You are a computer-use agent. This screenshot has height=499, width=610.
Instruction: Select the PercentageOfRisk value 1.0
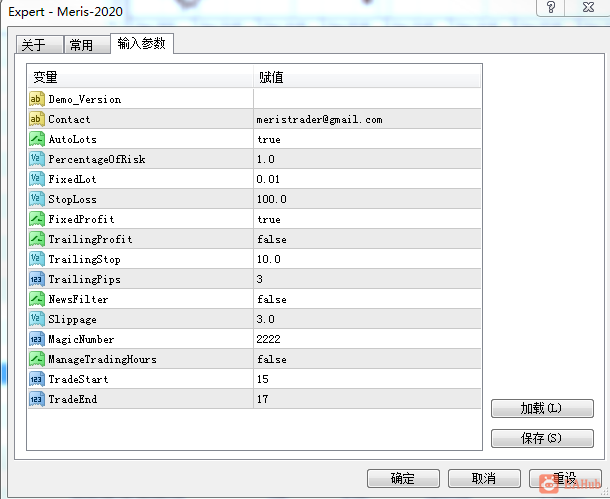pyautogui.click(x=367, y=159)
